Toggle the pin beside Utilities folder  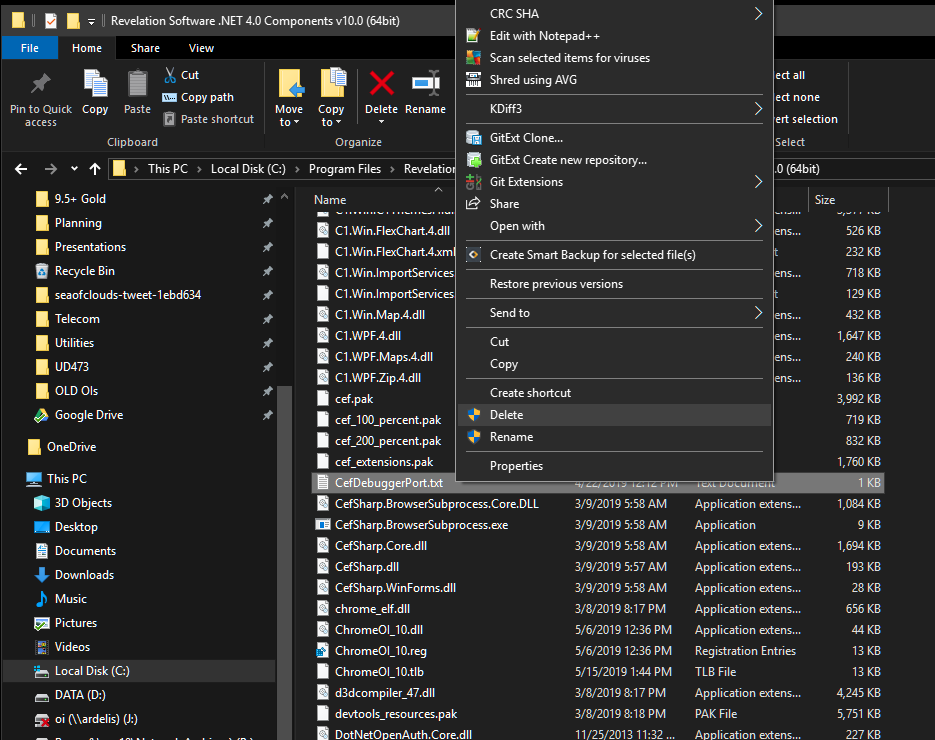268,343
